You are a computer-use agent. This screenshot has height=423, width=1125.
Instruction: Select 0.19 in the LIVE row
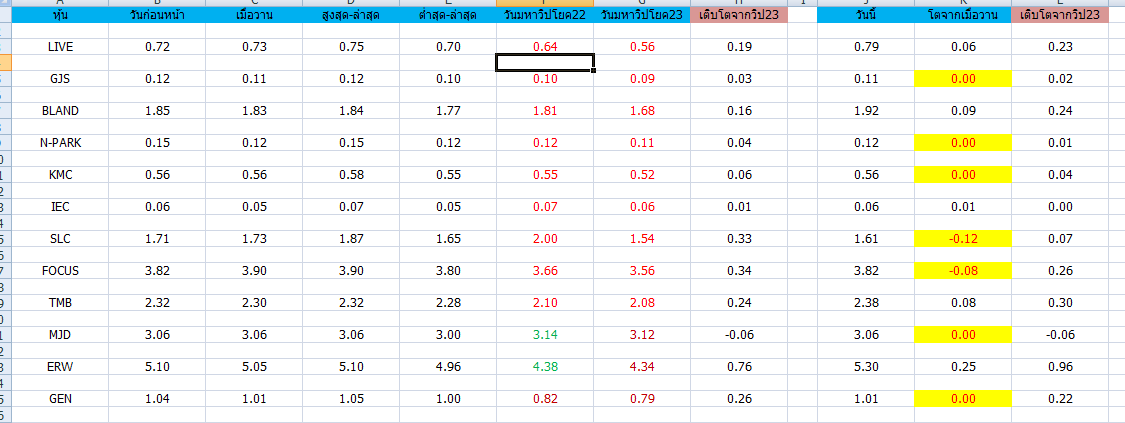point(739,47)
